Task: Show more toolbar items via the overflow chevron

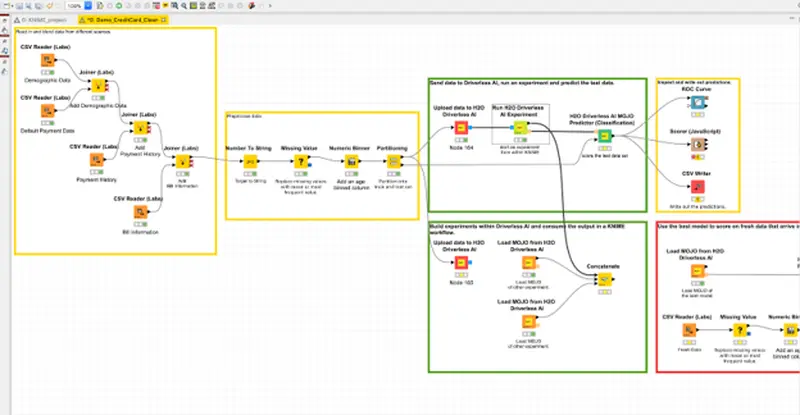Action: coord(270,6)
